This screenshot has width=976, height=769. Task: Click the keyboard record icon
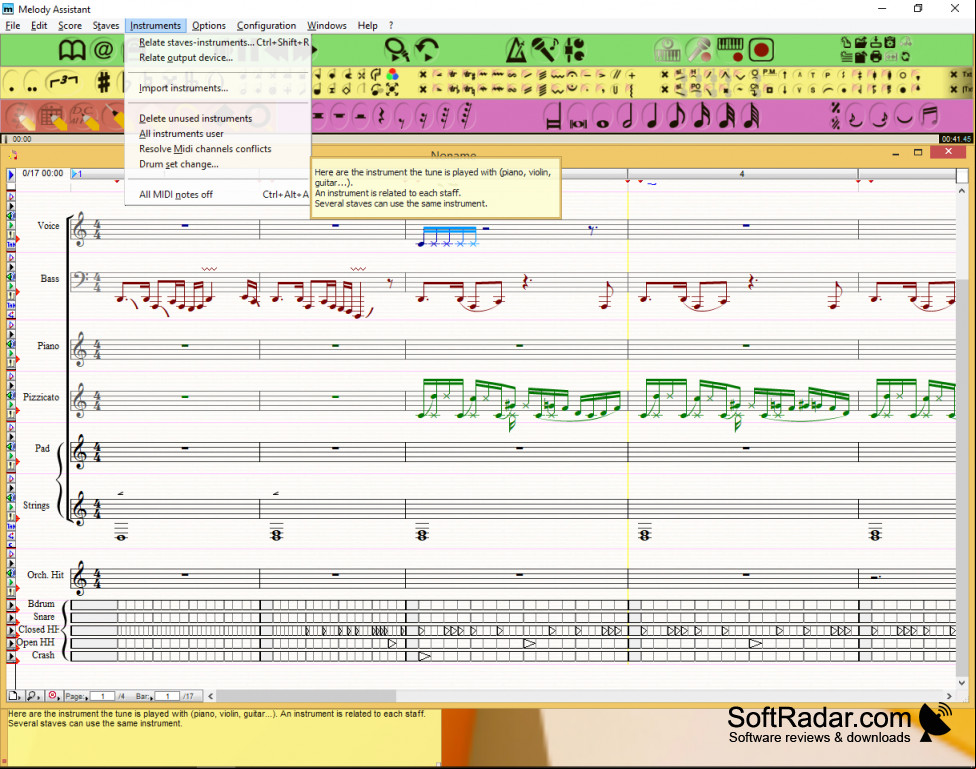(x=731, y=50)
